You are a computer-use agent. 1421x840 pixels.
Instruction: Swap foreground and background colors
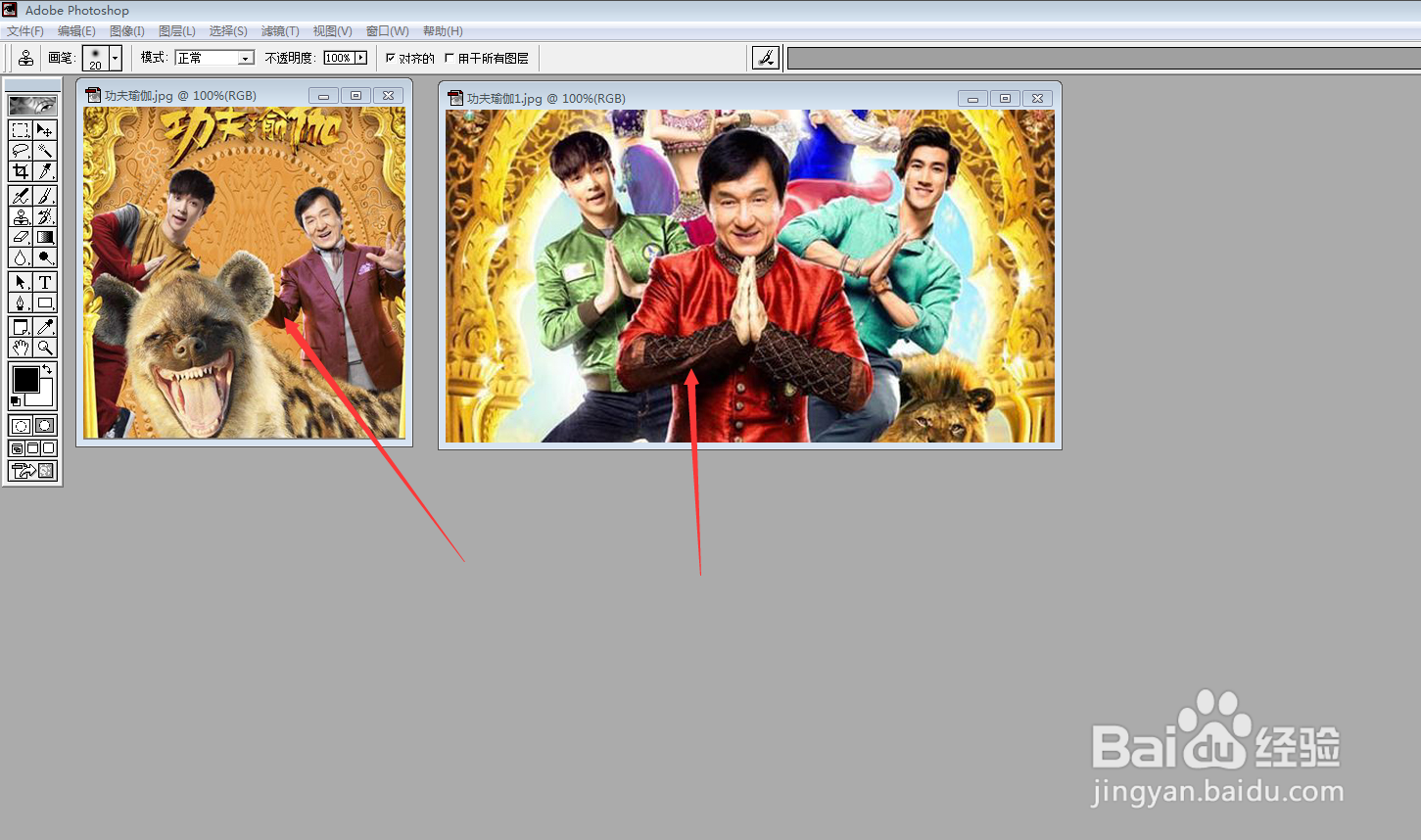(48, 369)
